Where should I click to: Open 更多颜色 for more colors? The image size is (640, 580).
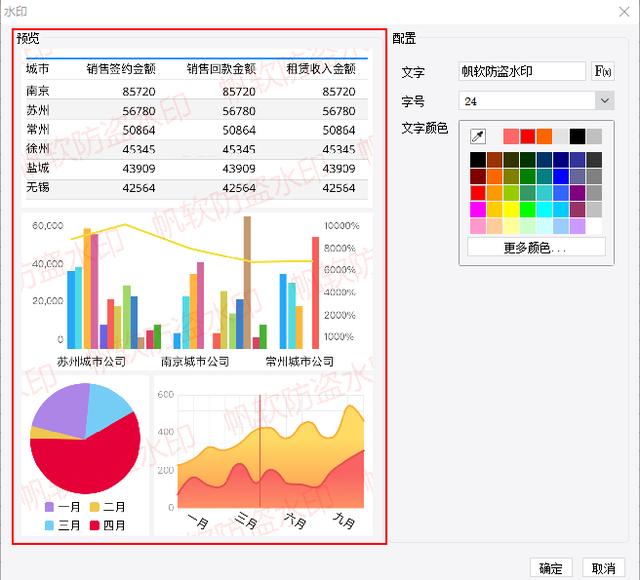536,247
